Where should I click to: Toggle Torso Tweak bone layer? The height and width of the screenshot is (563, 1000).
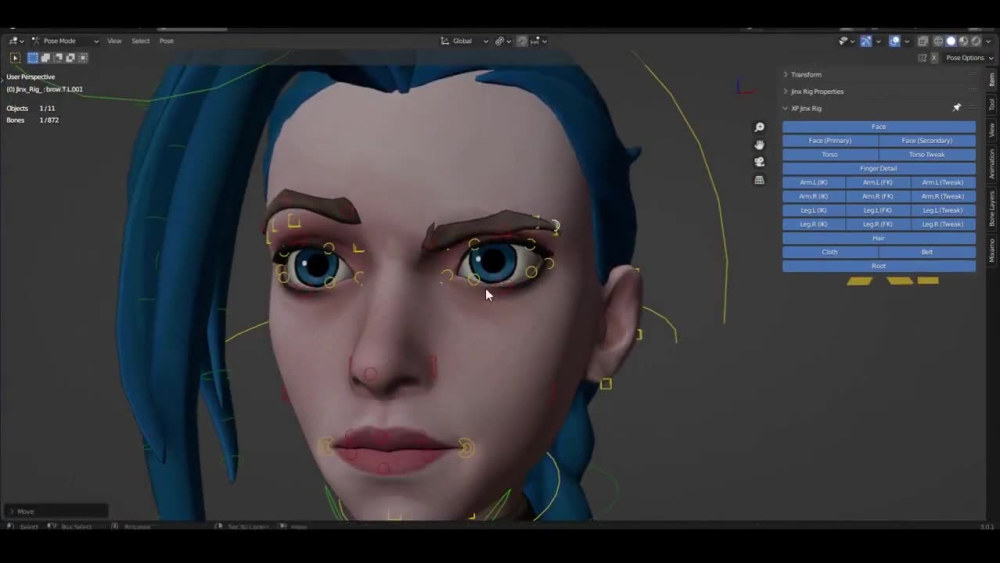(x=927, y=154)
